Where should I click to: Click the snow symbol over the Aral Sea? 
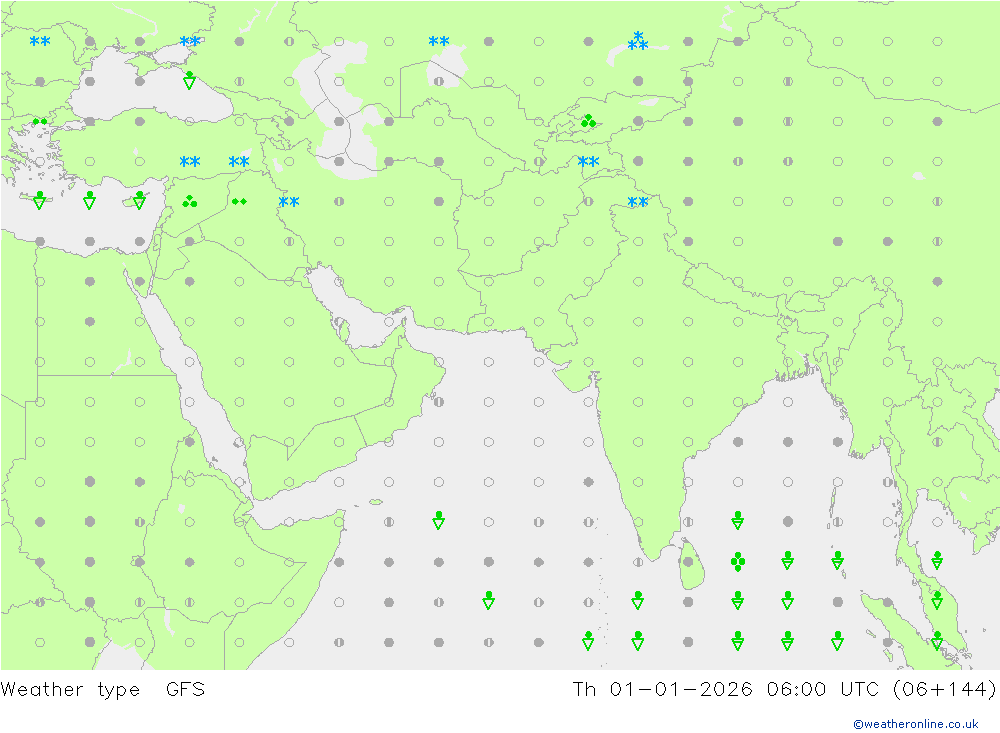click(439, 41)
